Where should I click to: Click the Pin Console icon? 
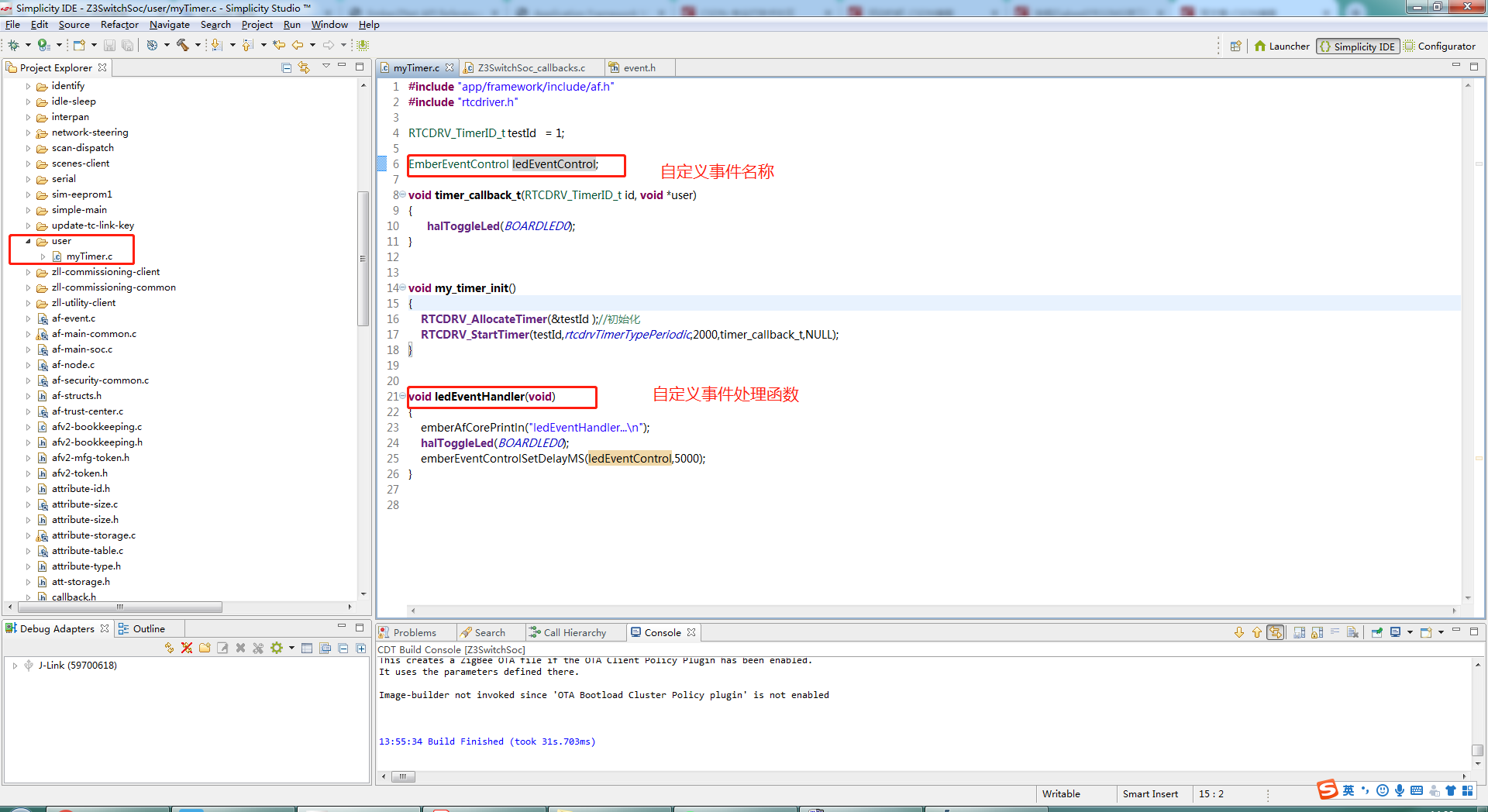click(x=1377, y=633)
